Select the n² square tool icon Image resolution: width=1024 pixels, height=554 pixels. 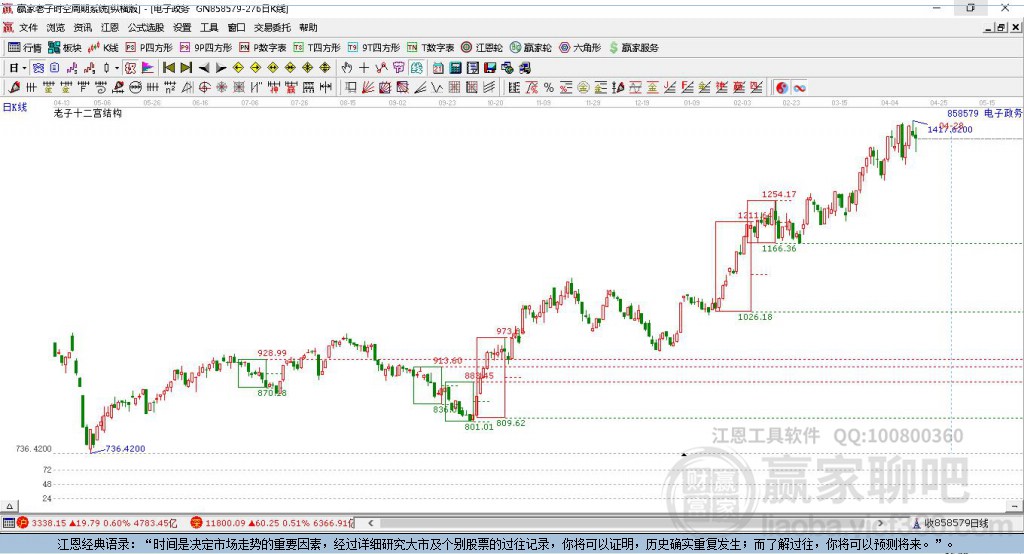(x=170, y=88)
